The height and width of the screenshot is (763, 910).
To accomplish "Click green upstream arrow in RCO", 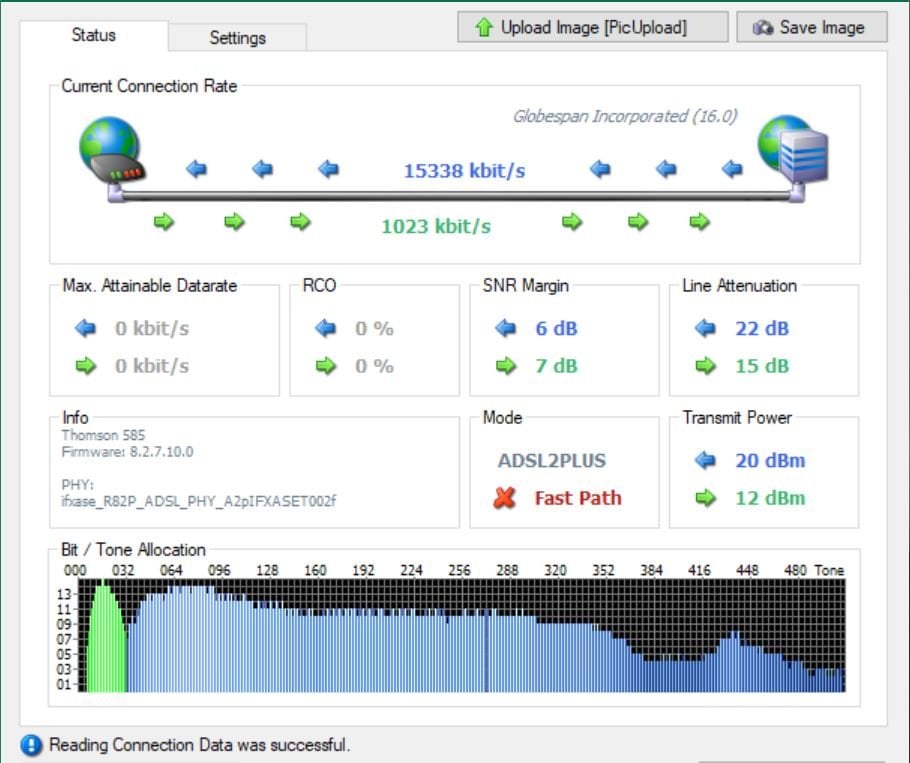I will click(x=326, y=366).
